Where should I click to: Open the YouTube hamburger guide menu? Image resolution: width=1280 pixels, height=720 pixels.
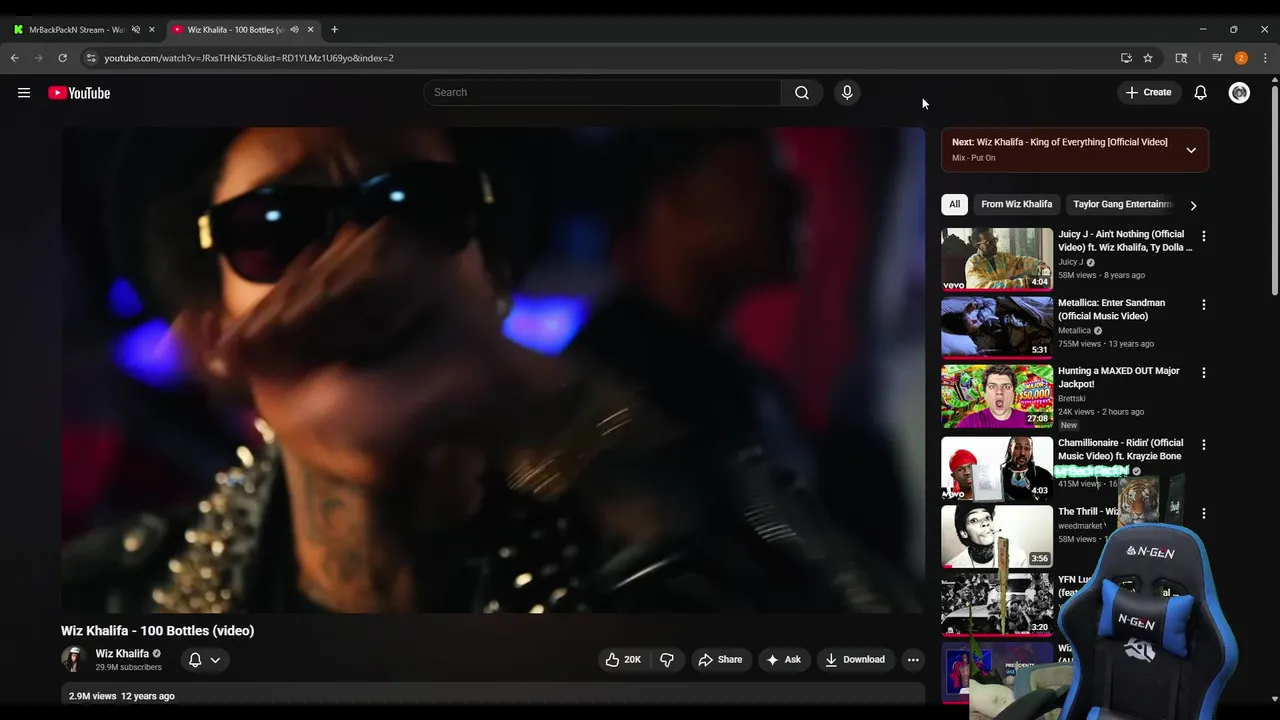pyautogui.click(x=24, y=93)
